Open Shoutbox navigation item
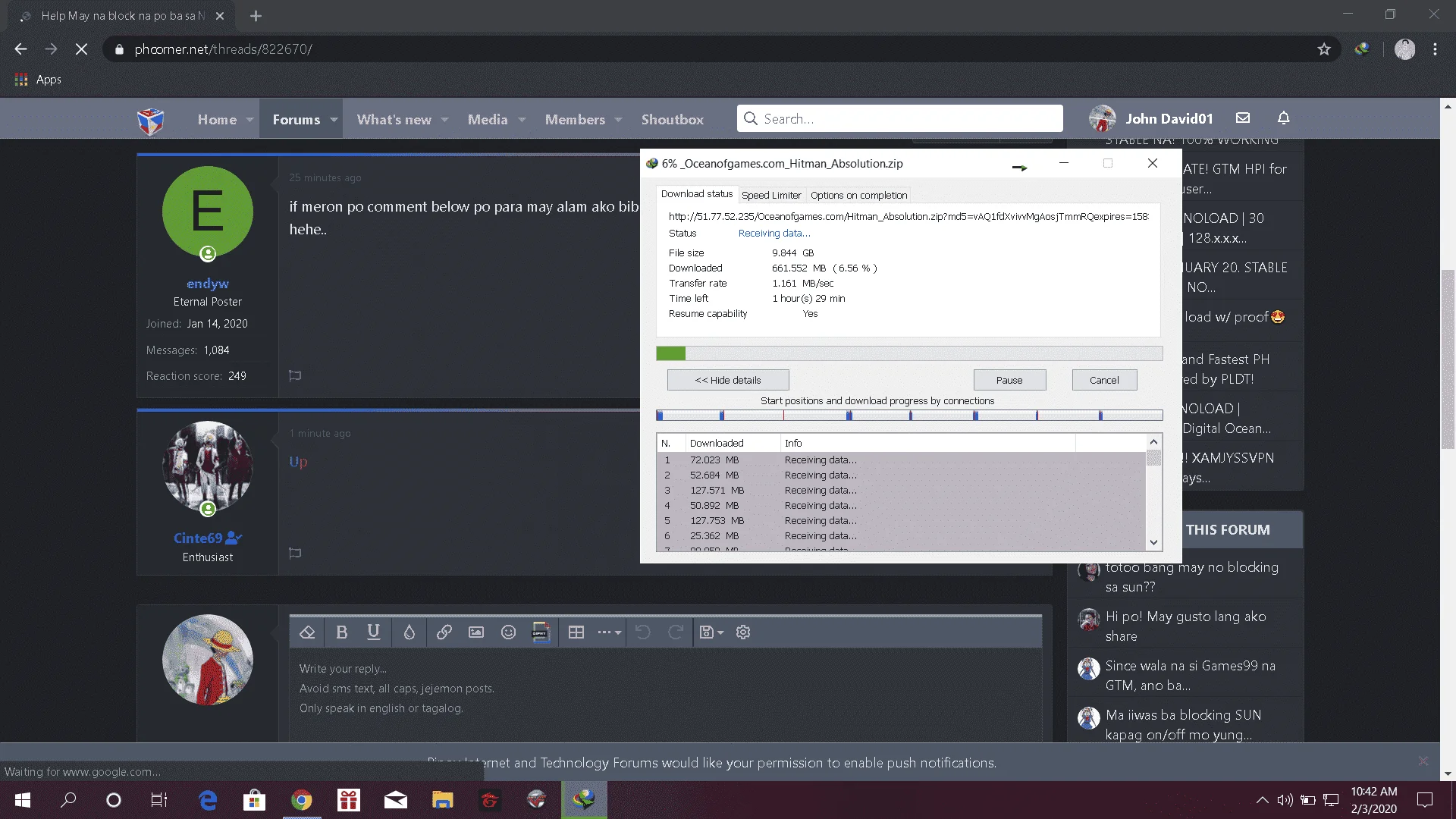The image size is (1456, 819). pyautogui.click(x=673, y=120)
